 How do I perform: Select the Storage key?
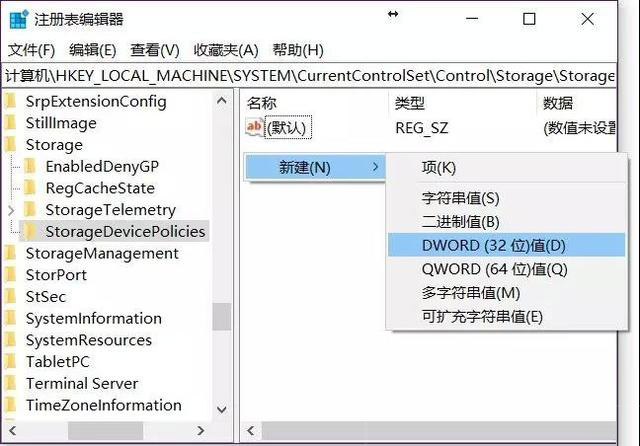54,144
